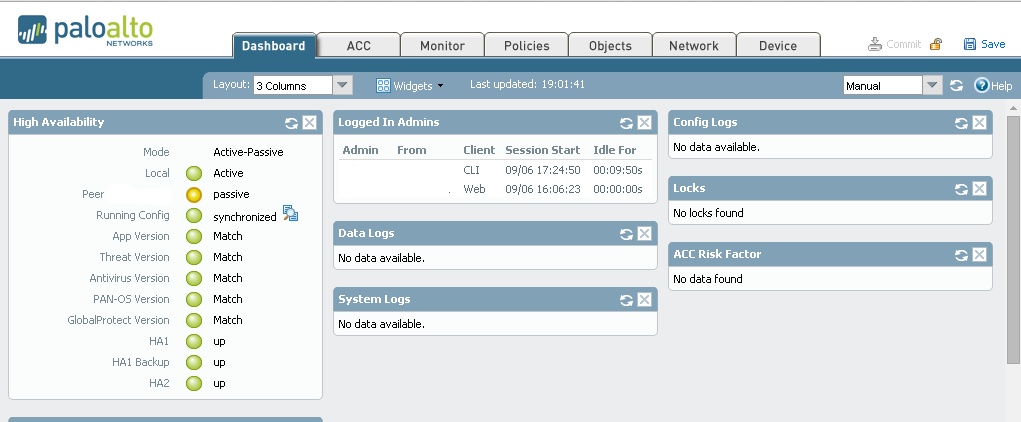Switch to the Device tab

click(x=778, y=46)
